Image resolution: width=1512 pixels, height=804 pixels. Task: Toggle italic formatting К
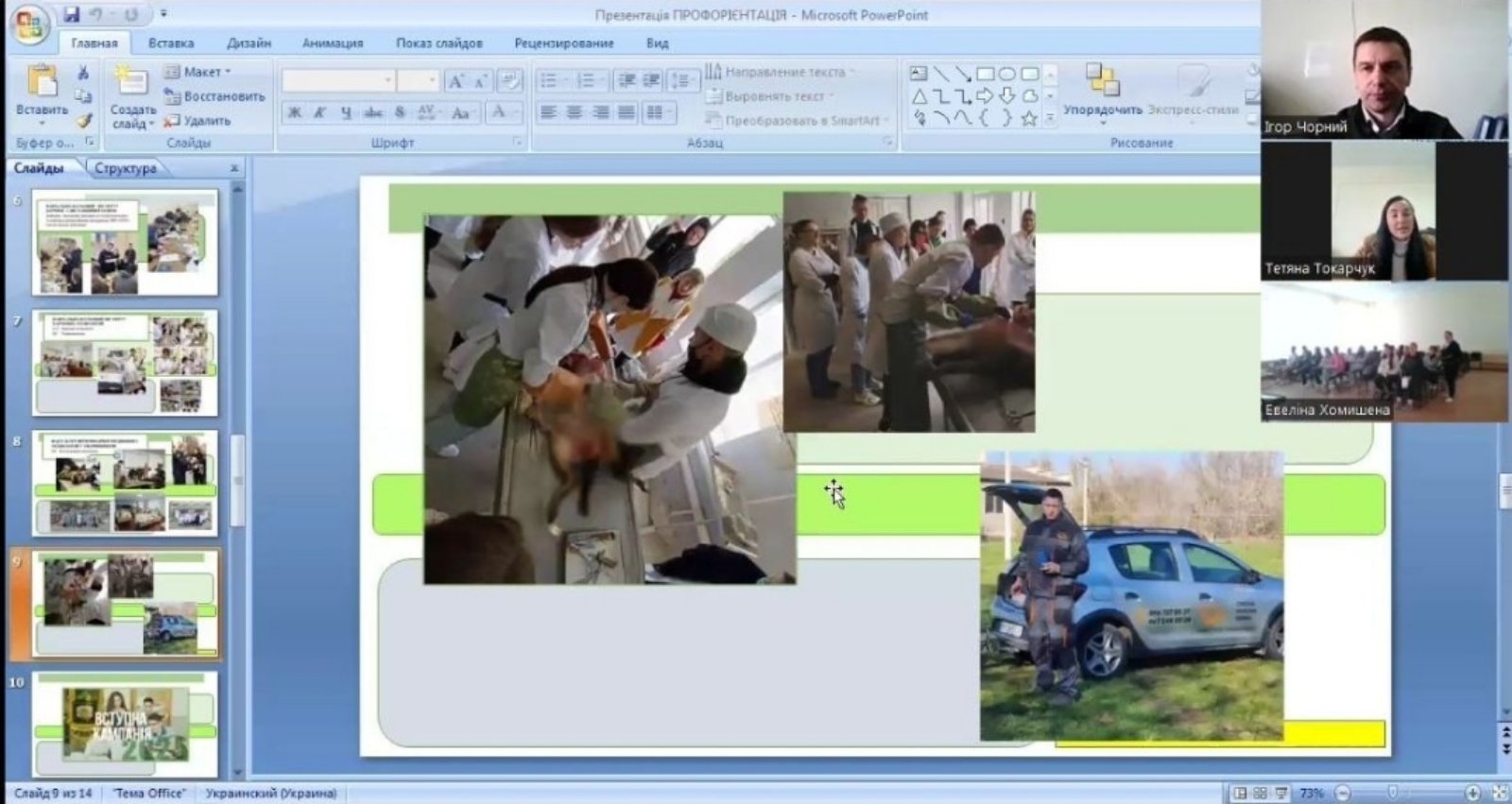(x=319, y=112)
